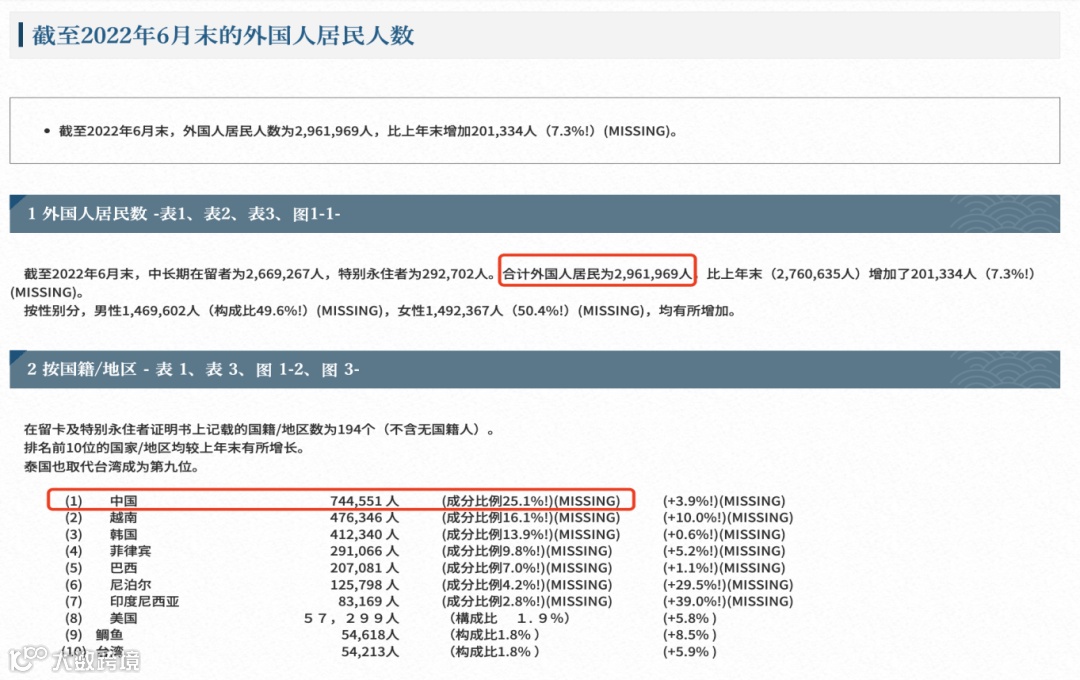Image resolution: width=1080 pixels, height=680 pixels.
Task: Click the Philippines share 成分比例9.8%
Action: point(527,551)
